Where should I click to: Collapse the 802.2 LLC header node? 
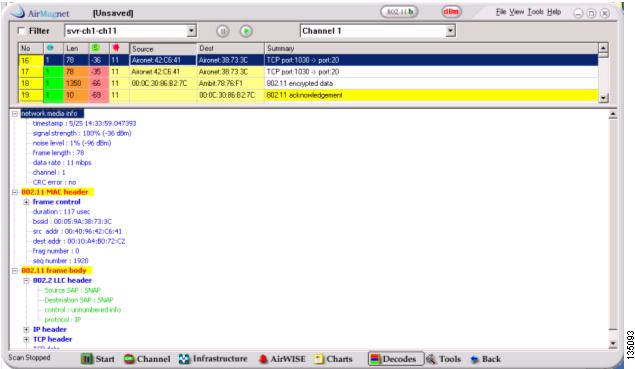(26, 280)
